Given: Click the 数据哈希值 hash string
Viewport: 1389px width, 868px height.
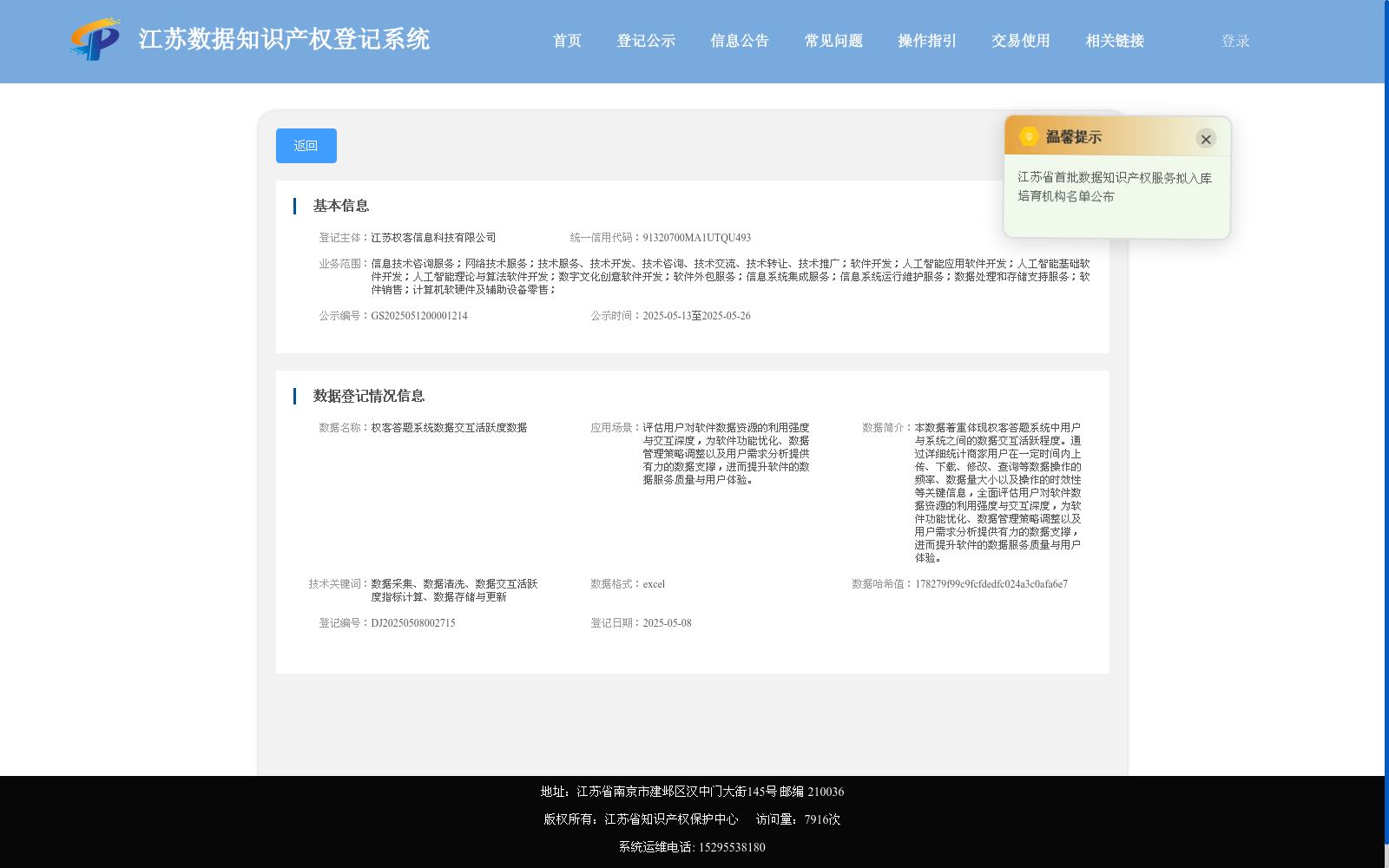Looking at the screenshot, I should (x=991, y=584).
